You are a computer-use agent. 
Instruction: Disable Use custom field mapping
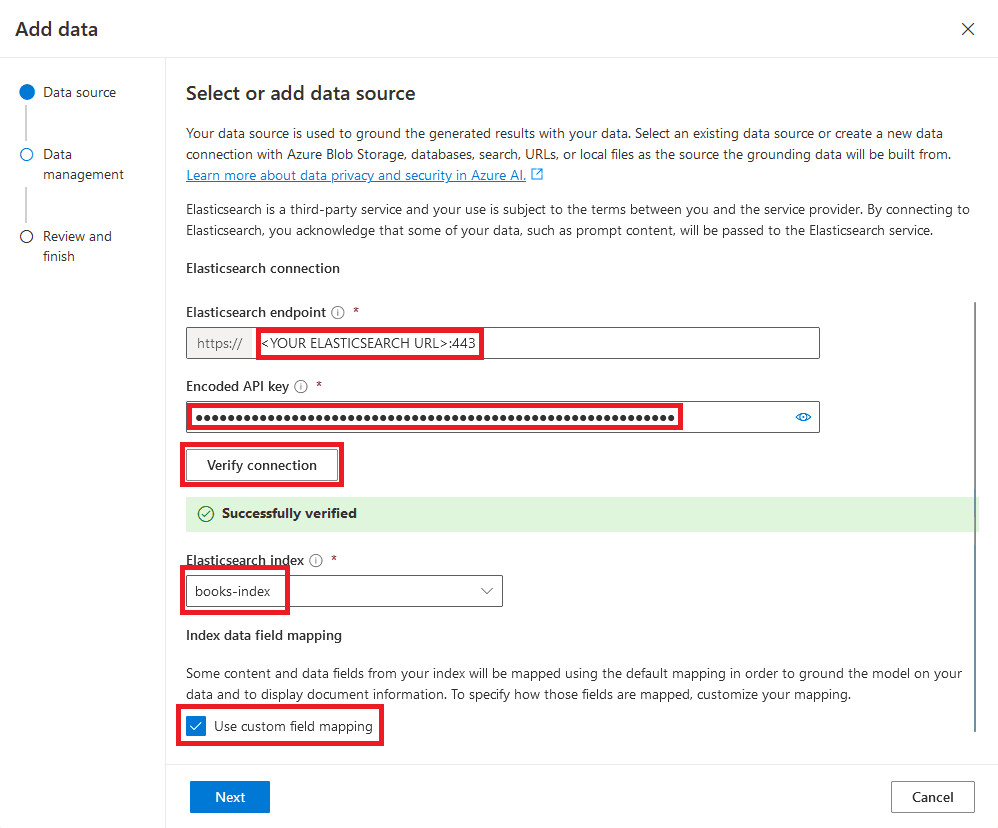(x=196, y=725)
